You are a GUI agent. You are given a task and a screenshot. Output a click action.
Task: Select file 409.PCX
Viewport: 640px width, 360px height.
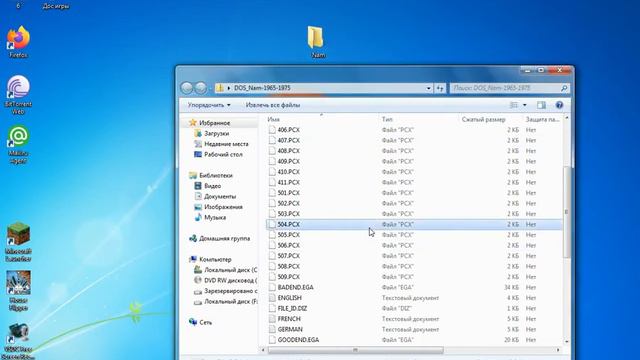(x=289, y=161)
